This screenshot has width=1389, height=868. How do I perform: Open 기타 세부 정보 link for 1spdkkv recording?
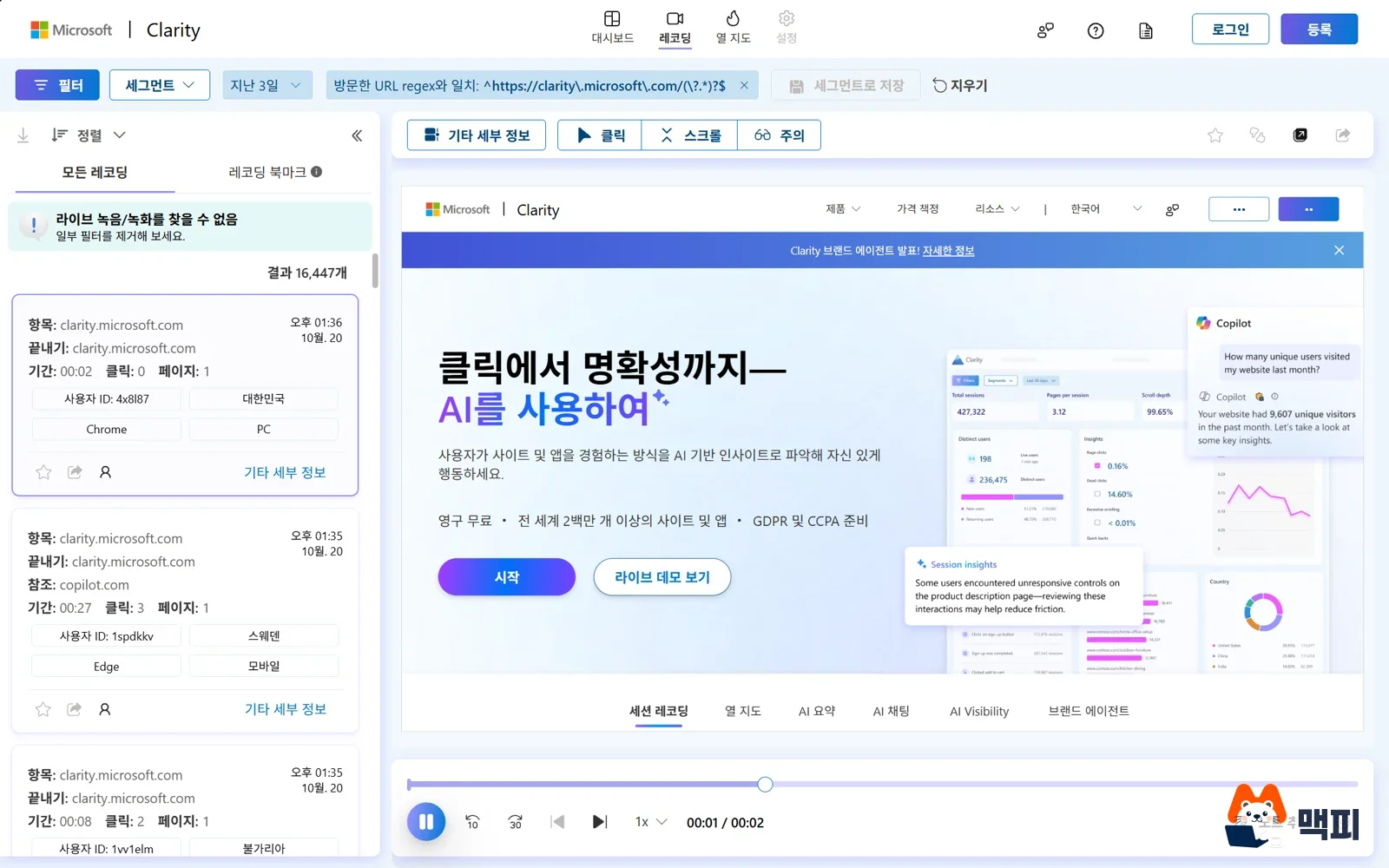click(x=285, y=709)
